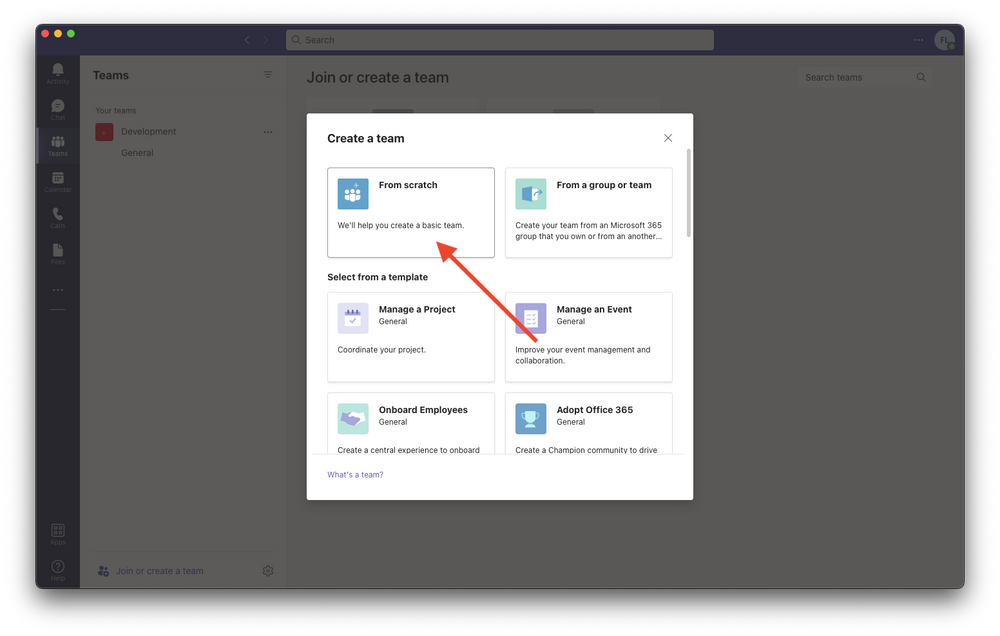Open the General channel
The height and width of the screenshot is (636, 1000).
pos(137,152)
